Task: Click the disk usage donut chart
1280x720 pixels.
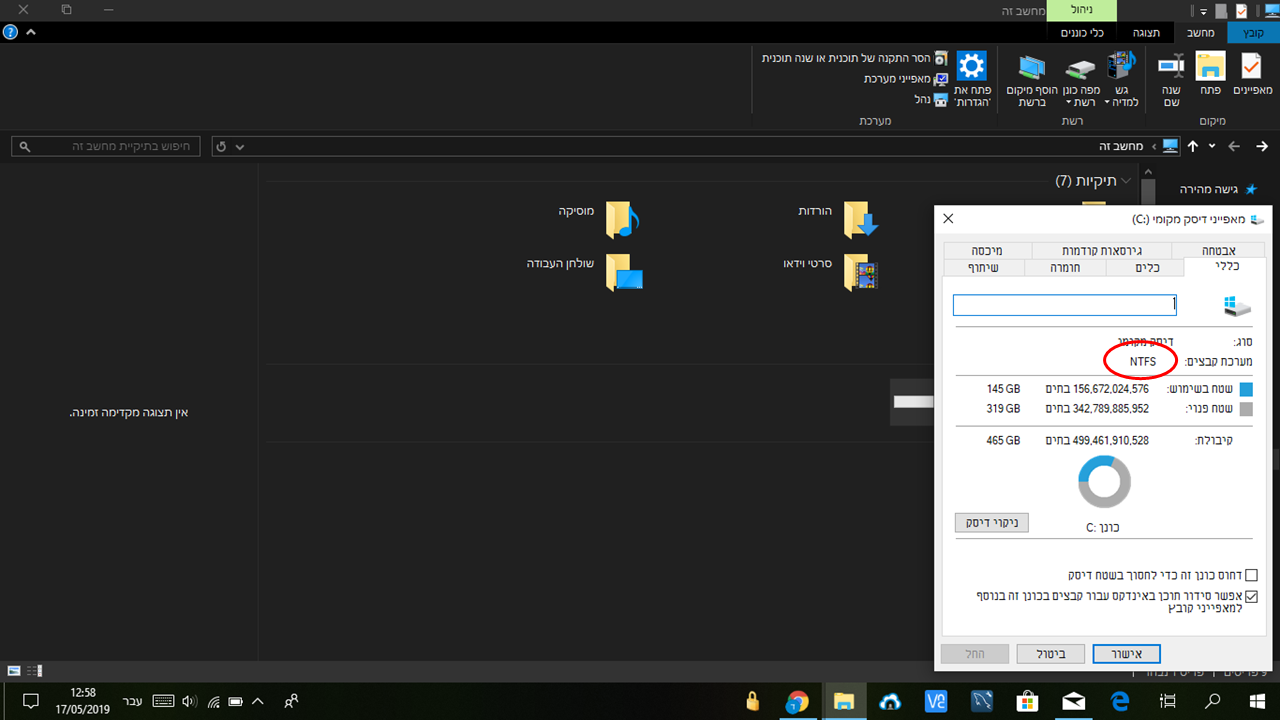Action: click(1104, 482)
